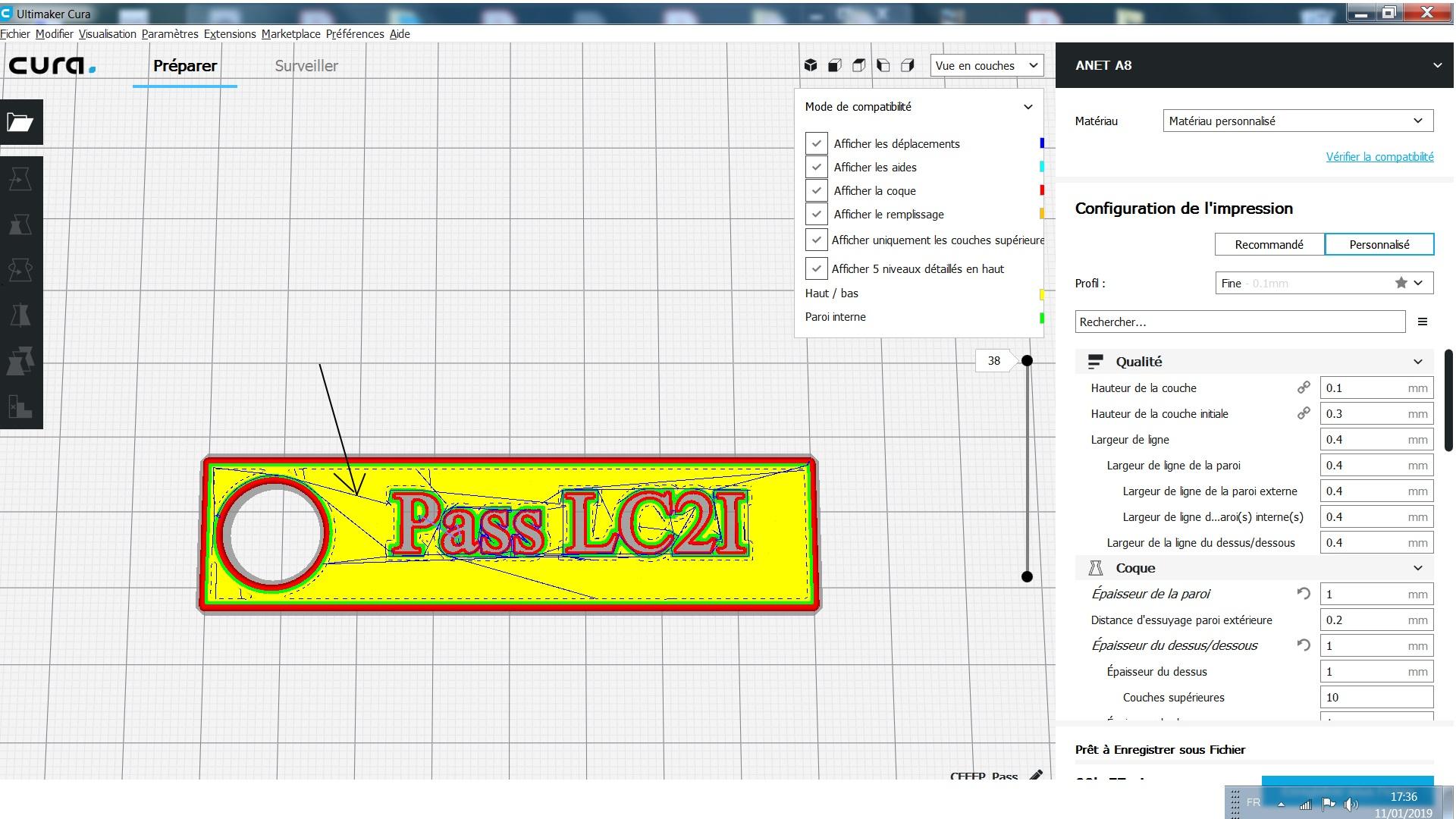Switch to the Surveiller tab
This screenshot has width=1456, height=819.
pyautogui.click(x=306, y=66)
